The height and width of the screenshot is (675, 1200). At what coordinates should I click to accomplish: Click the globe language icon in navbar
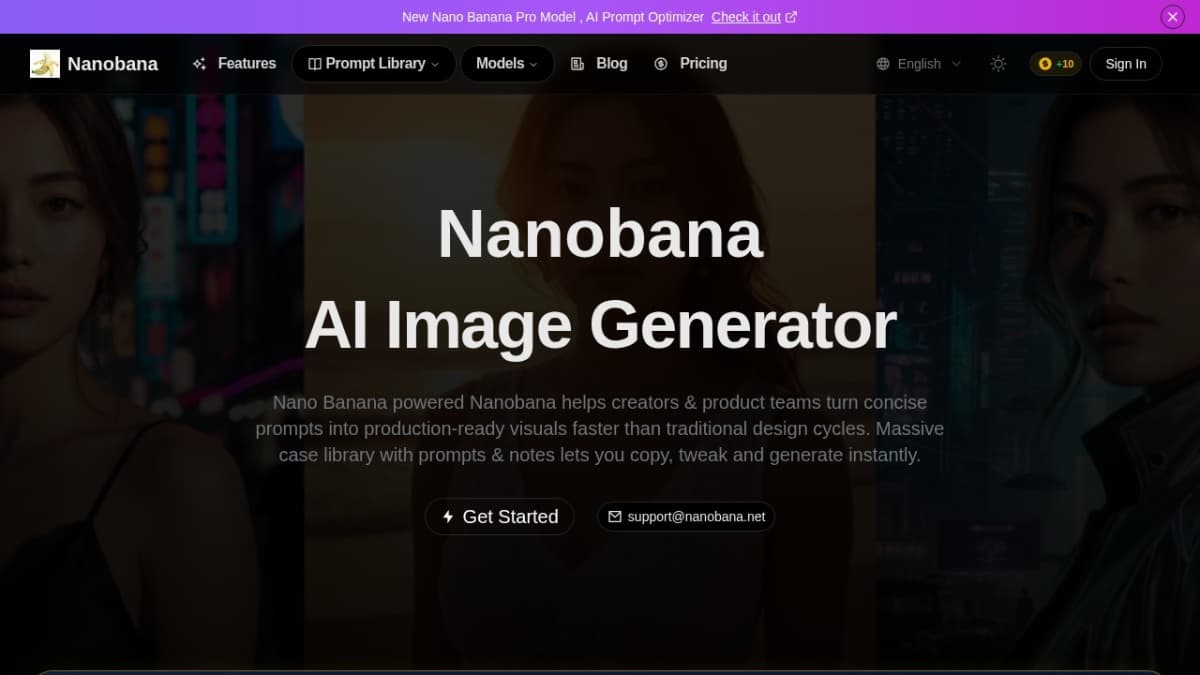[883, 63]
